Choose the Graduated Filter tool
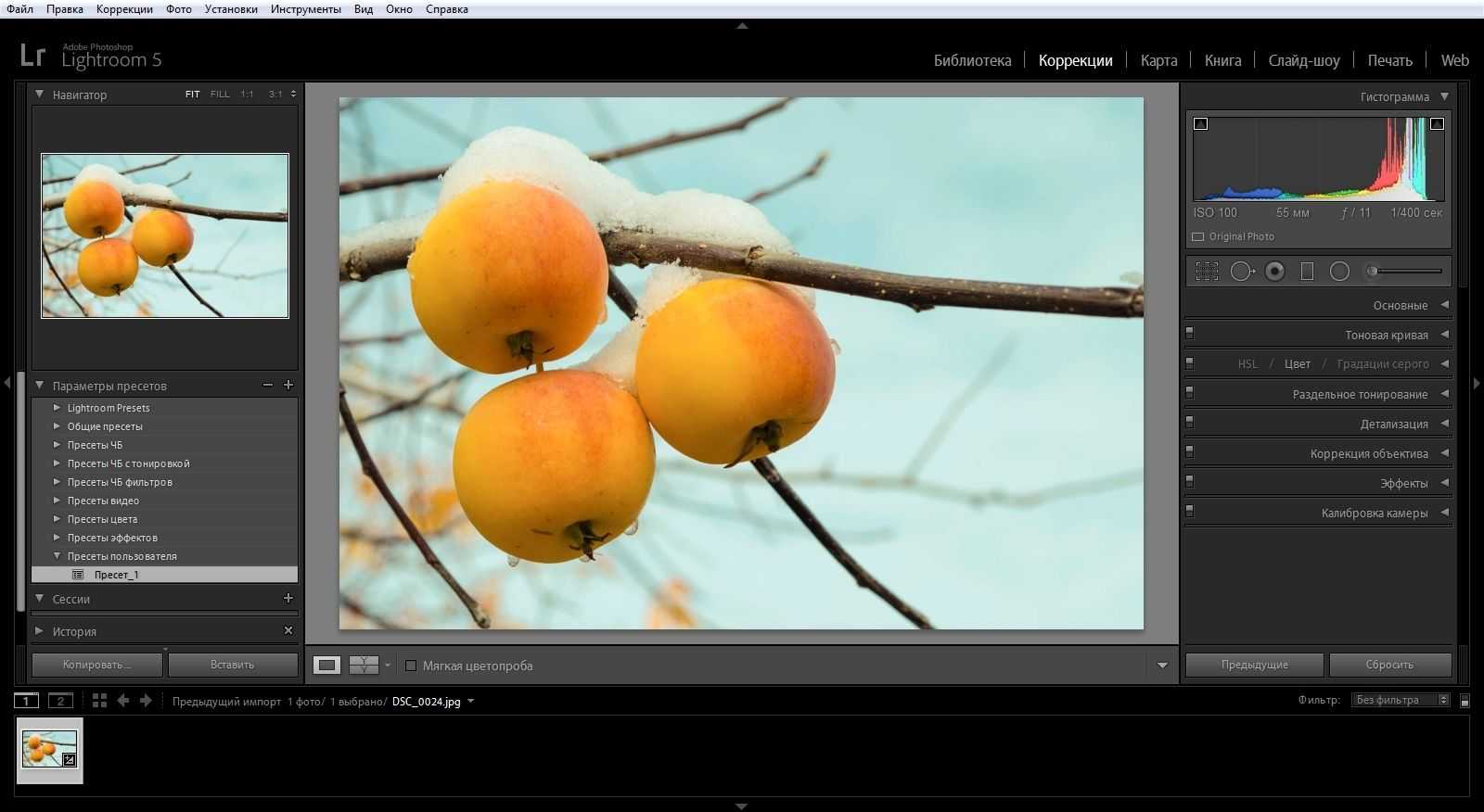The image size is (1484, 812). point(1307,272)
